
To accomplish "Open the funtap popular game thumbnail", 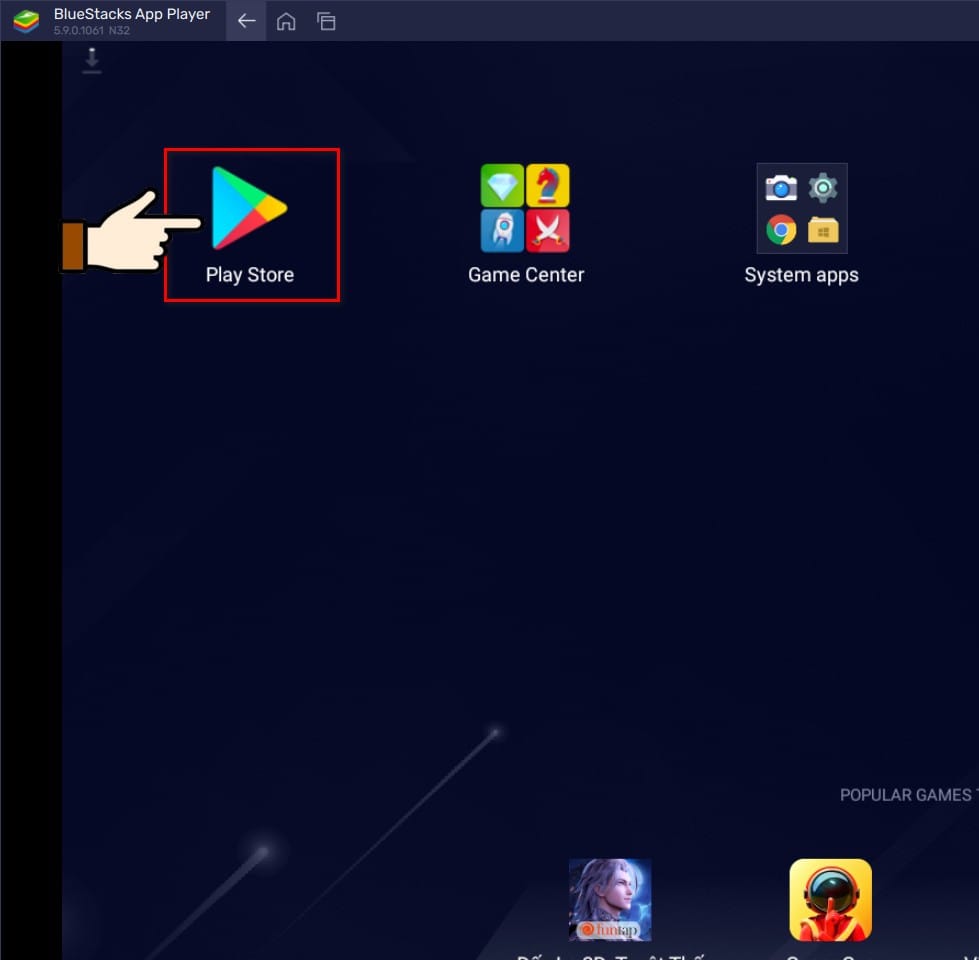I will (610, 899).
